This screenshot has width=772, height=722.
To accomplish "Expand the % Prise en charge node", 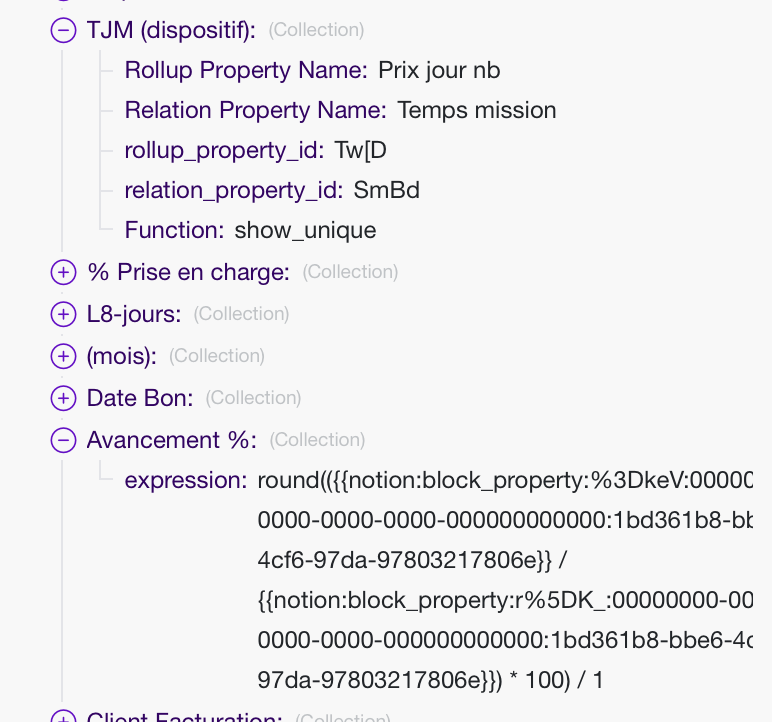I will click(x=63, y=272).
